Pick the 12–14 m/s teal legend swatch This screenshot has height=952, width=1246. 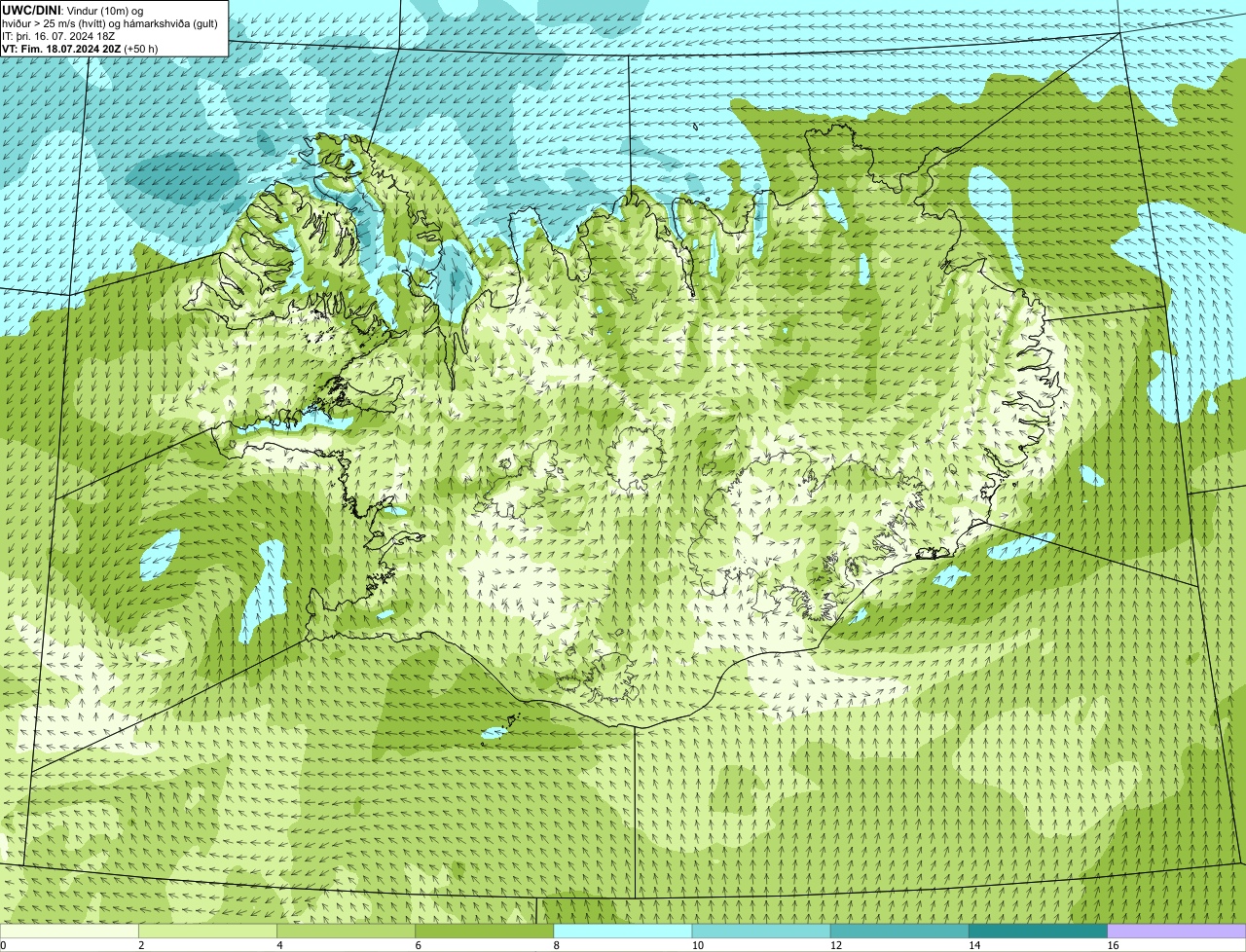point(900,931)
